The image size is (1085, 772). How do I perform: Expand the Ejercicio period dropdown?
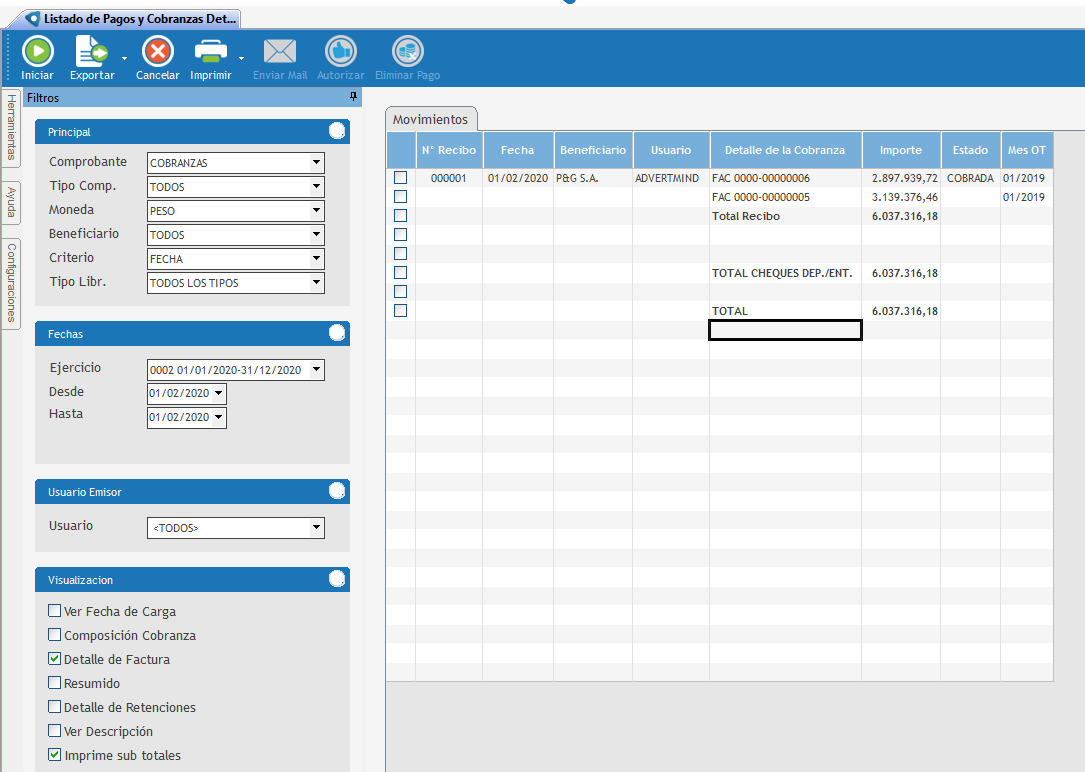click(316, 370)
